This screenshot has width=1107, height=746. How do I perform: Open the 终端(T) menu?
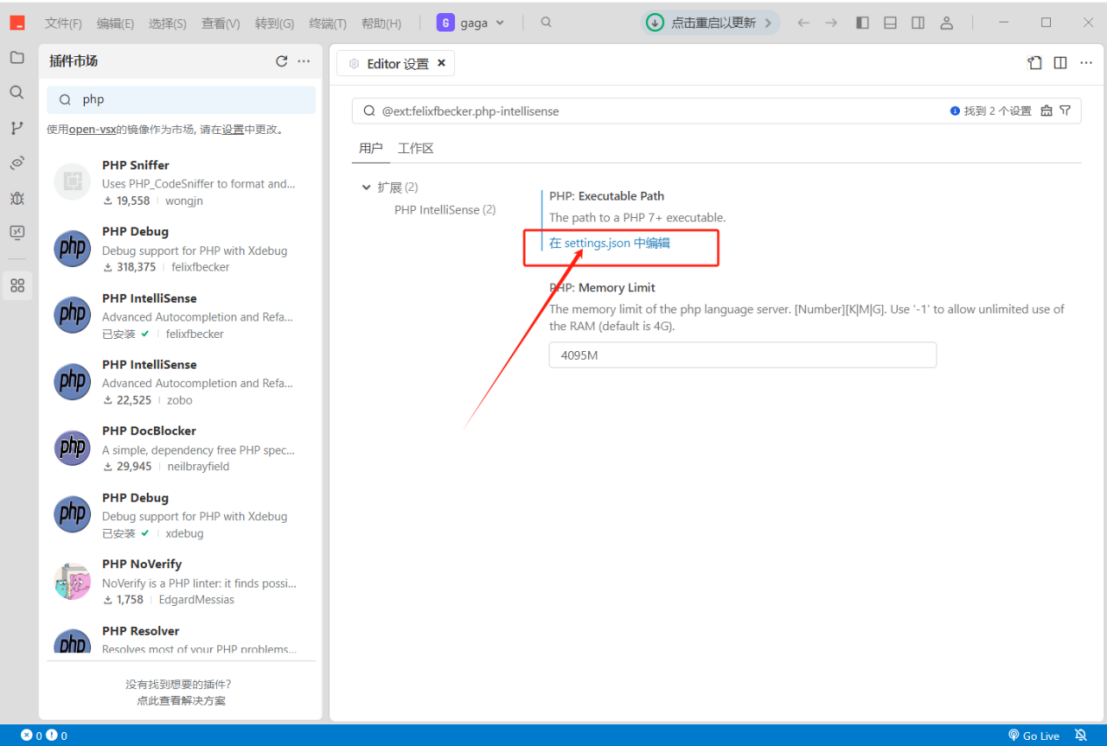tap(328, 23)
